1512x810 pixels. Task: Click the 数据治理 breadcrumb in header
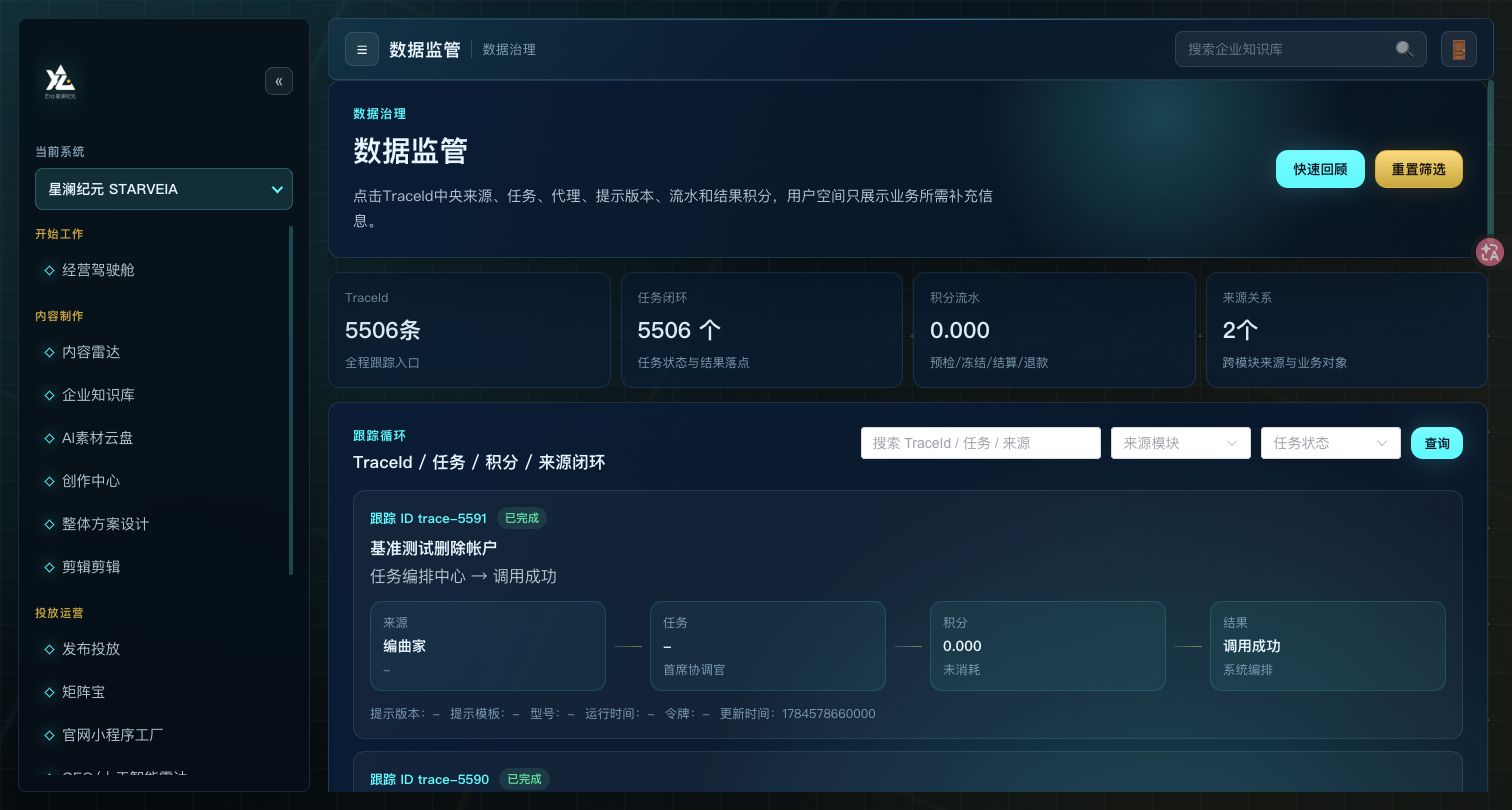[509, 49]
